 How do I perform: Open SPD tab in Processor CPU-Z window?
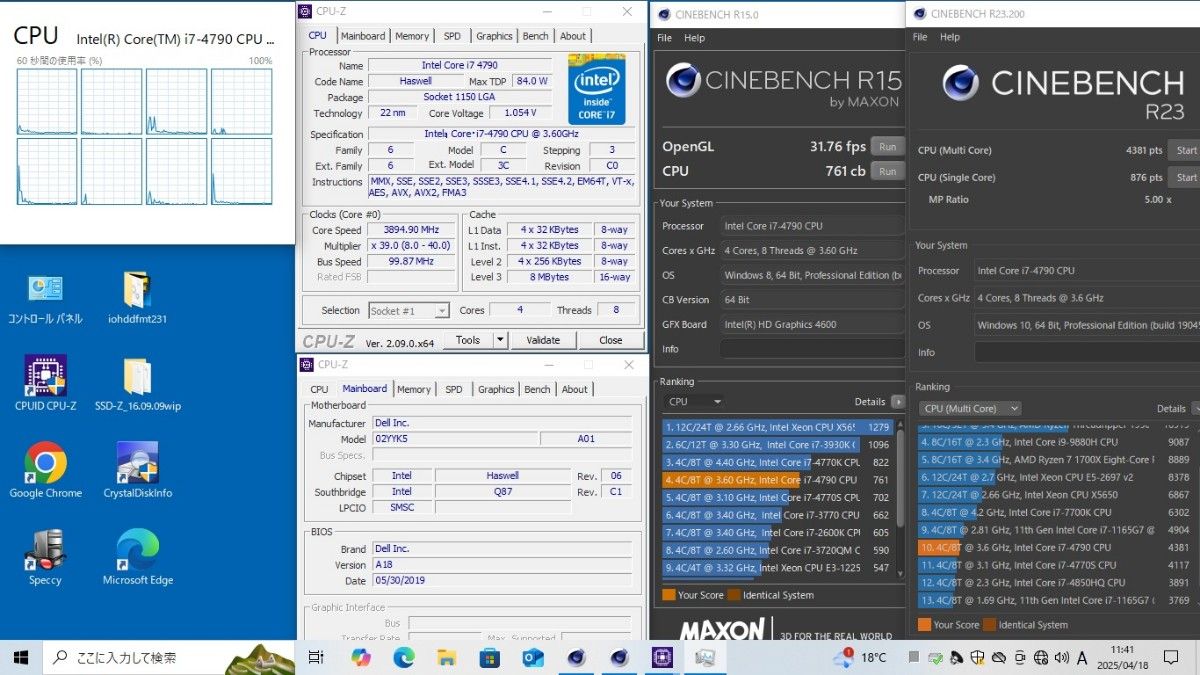453,36
